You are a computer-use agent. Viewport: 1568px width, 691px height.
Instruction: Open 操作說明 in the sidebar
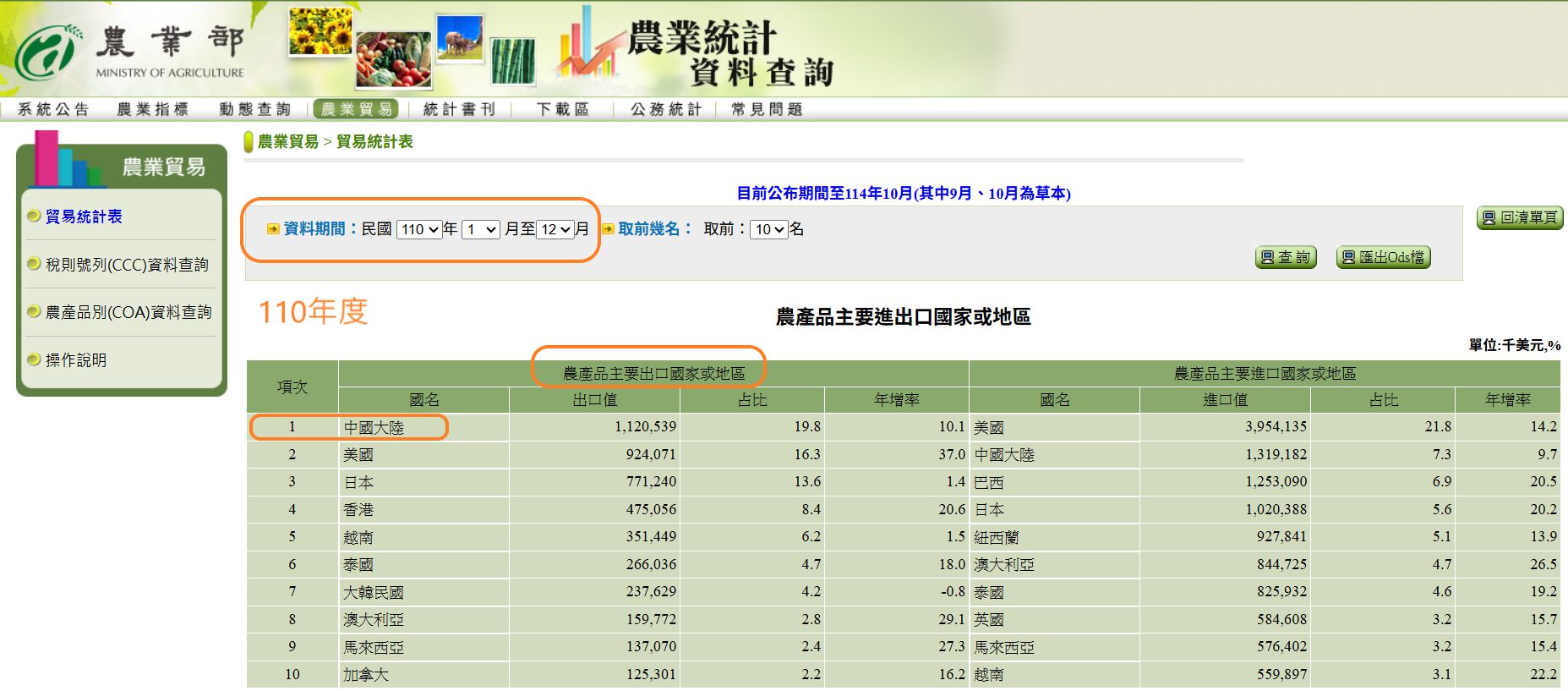76,360
